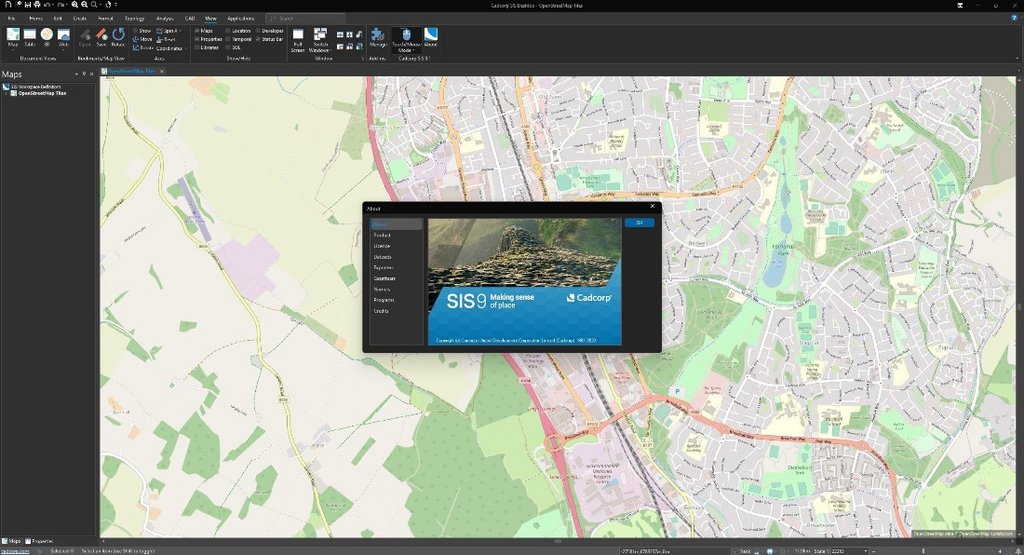Switch to the Applications ribbon tab
1024x555 pixels.
[x=240, y=18]
